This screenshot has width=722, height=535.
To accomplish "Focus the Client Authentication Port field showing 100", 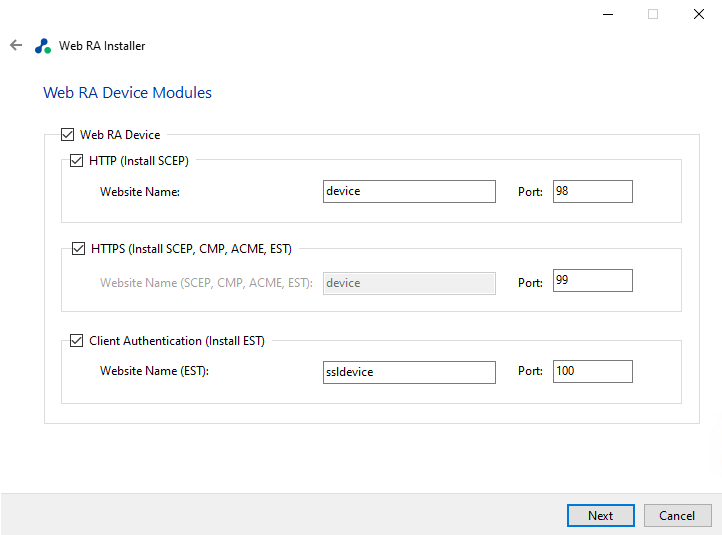I will tap(592, 371).
